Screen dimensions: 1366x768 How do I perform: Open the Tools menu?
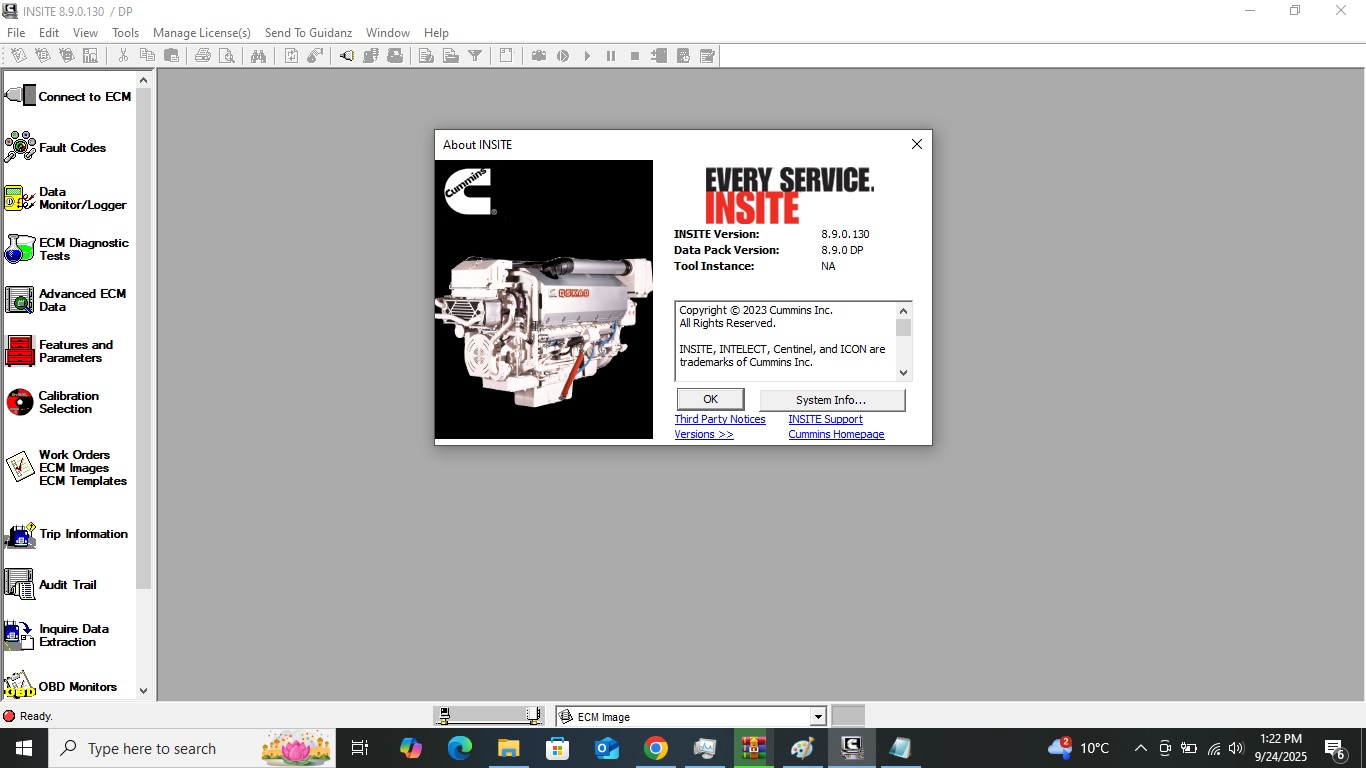coord(125,32)
